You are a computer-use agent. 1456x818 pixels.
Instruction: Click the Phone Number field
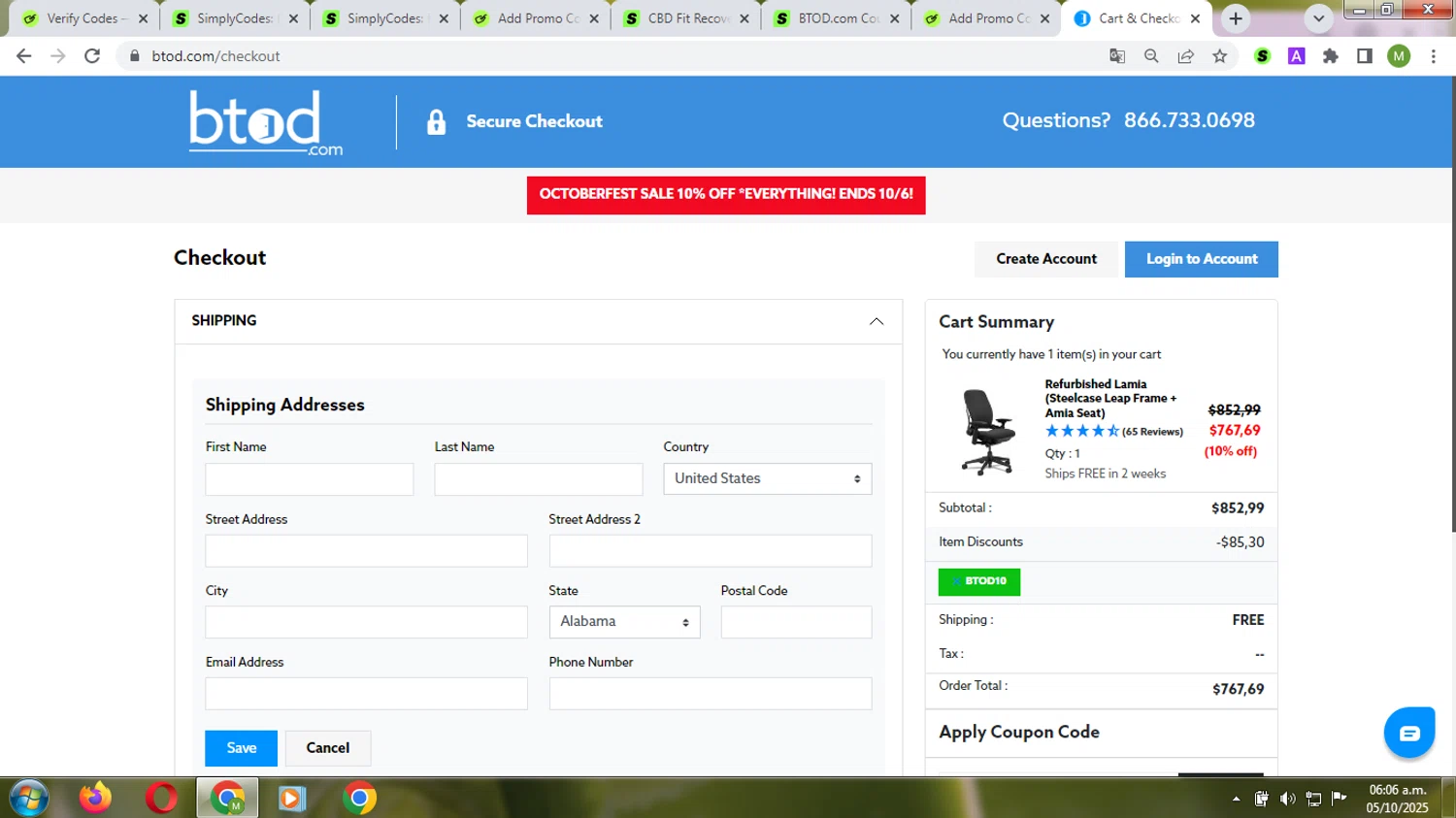[x=711, y=694]
